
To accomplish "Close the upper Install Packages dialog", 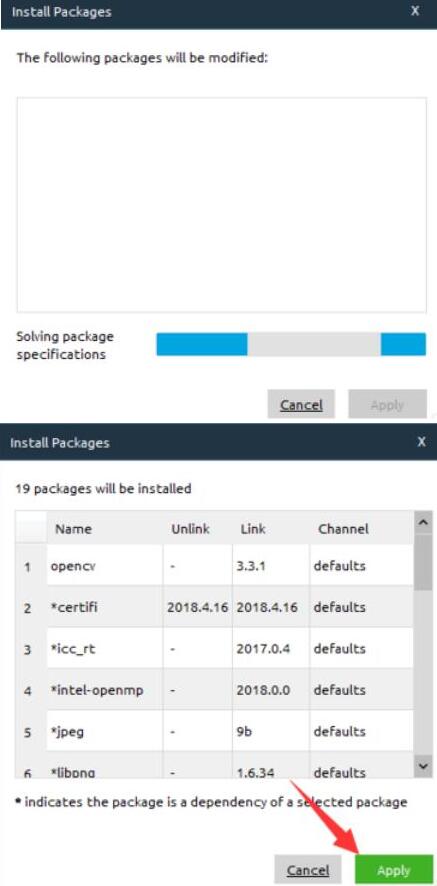I will [416, 11].
